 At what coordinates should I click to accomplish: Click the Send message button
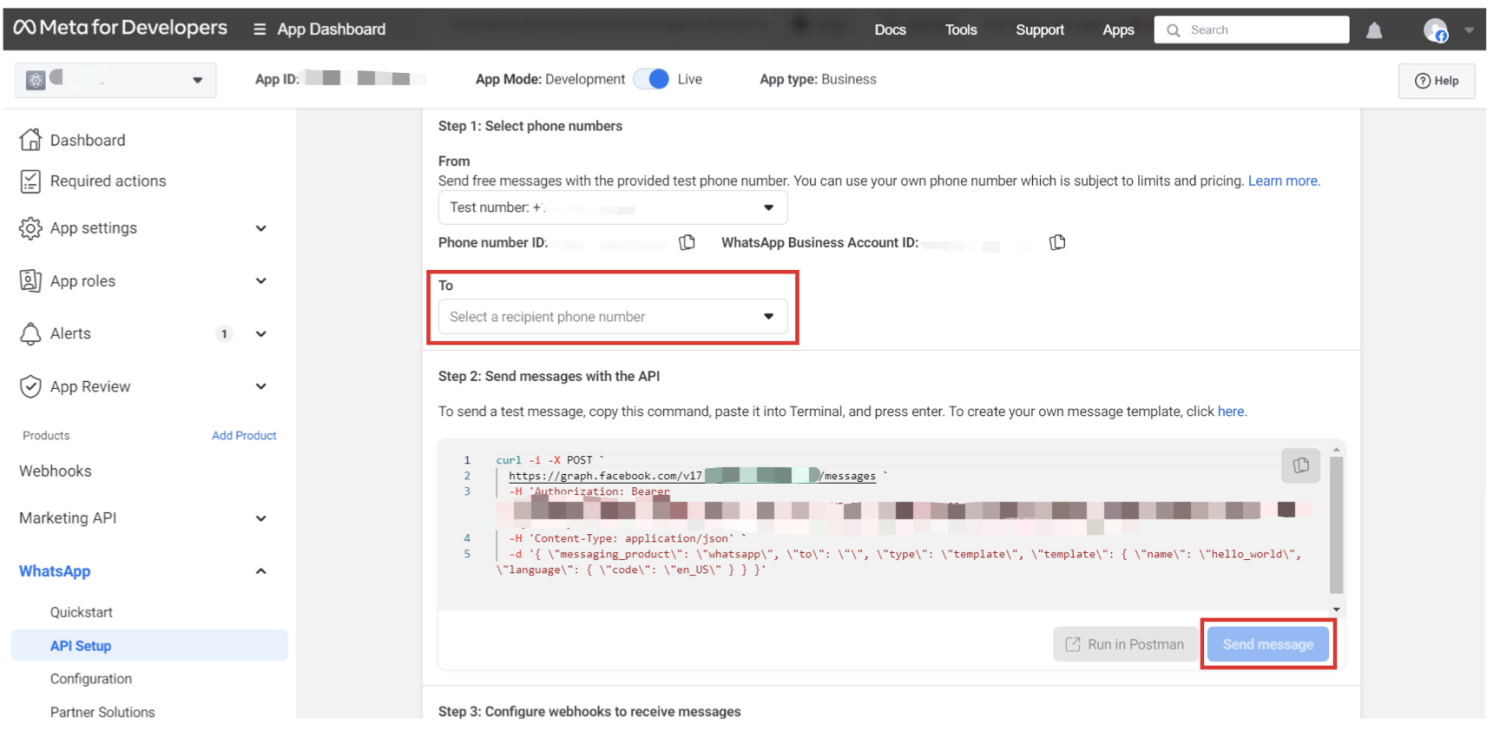[x=1267, y=645]
